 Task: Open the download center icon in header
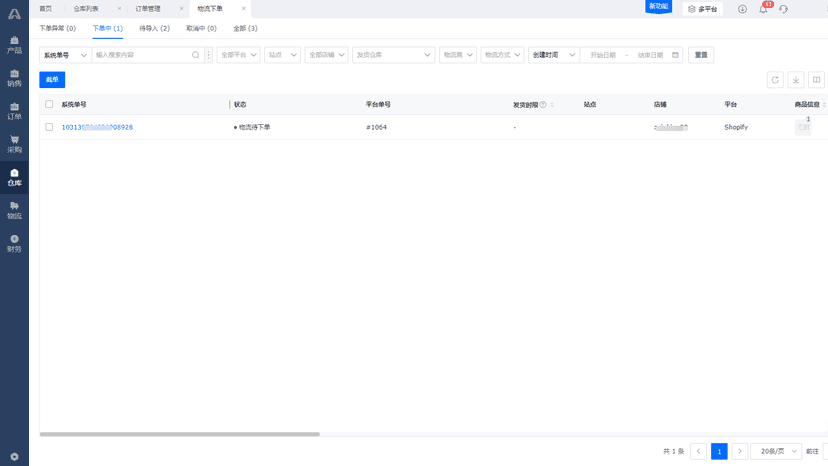742,9
